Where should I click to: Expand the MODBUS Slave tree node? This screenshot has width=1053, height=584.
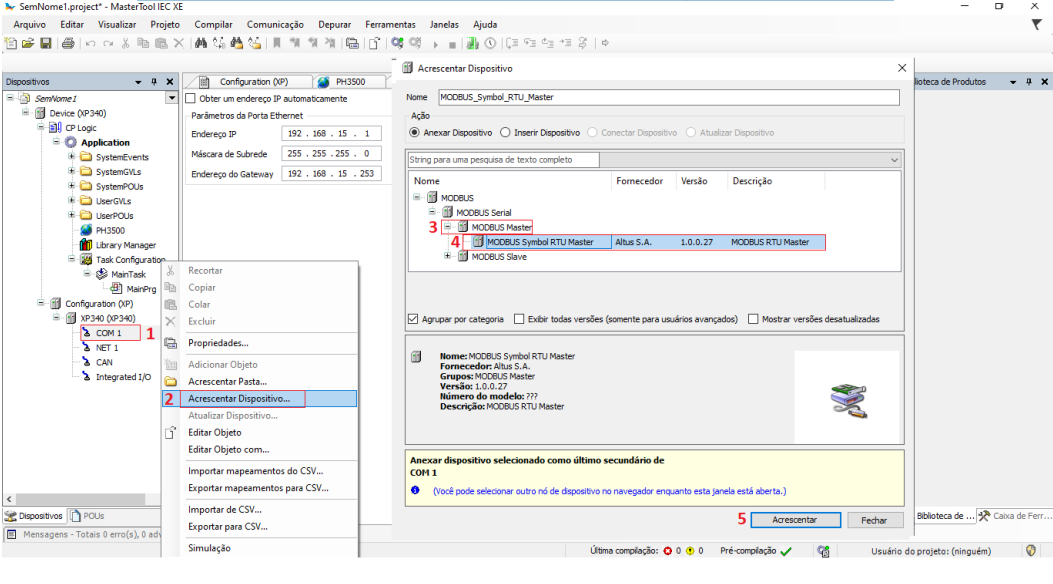click(448, 256)
